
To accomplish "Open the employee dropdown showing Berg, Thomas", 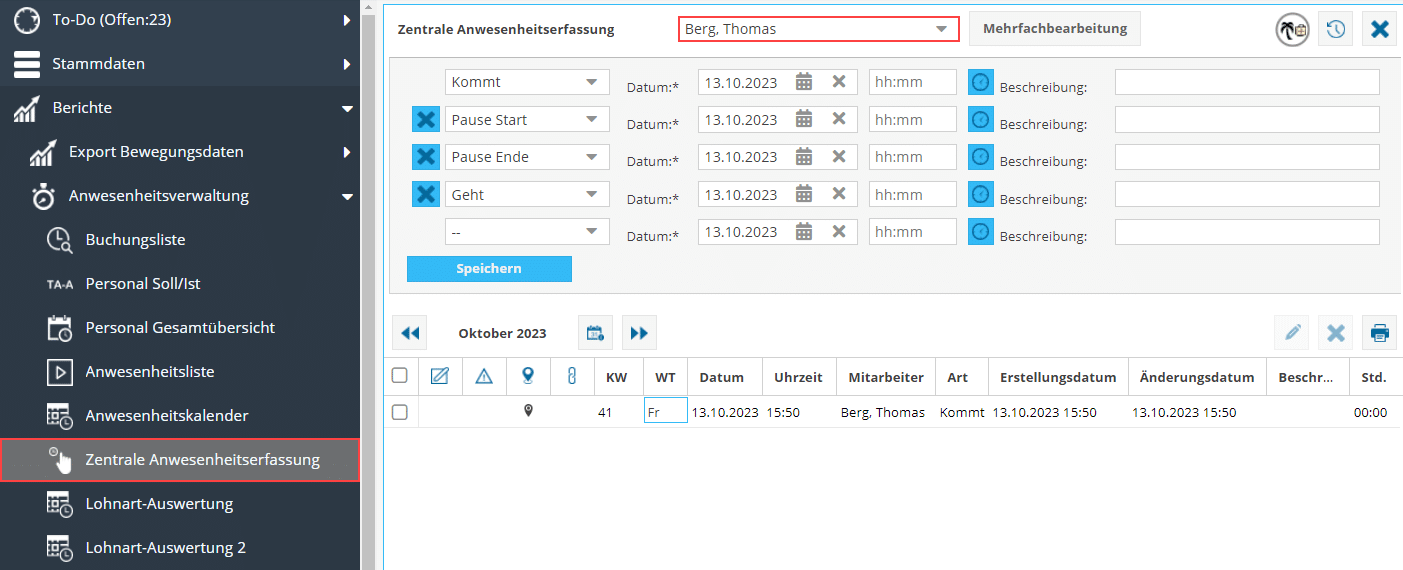I will [817, 29].
